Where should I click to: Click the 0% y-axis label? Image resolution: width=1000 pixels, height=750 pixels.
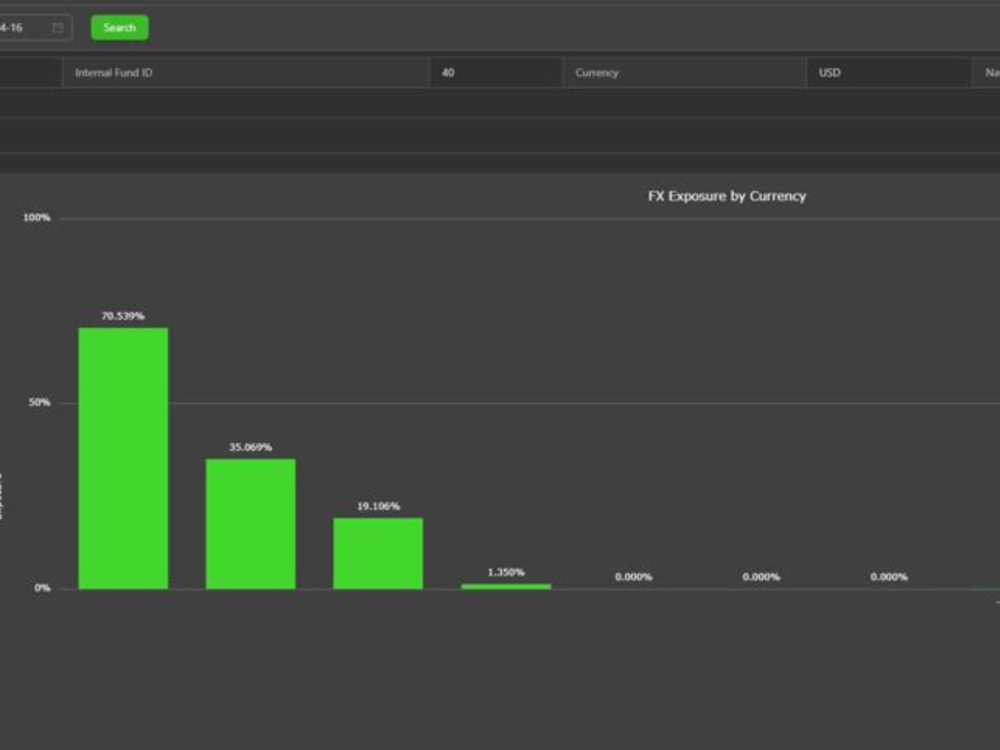[42, 588]
